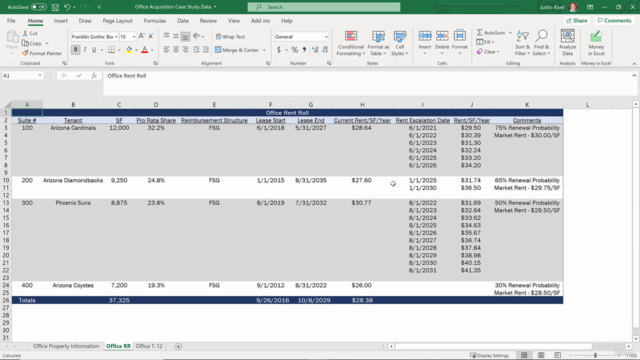Image resolution: width=640 pixels, height=360 pixels.
Task: Open Conditional Formatting
Action: [351, 43]
